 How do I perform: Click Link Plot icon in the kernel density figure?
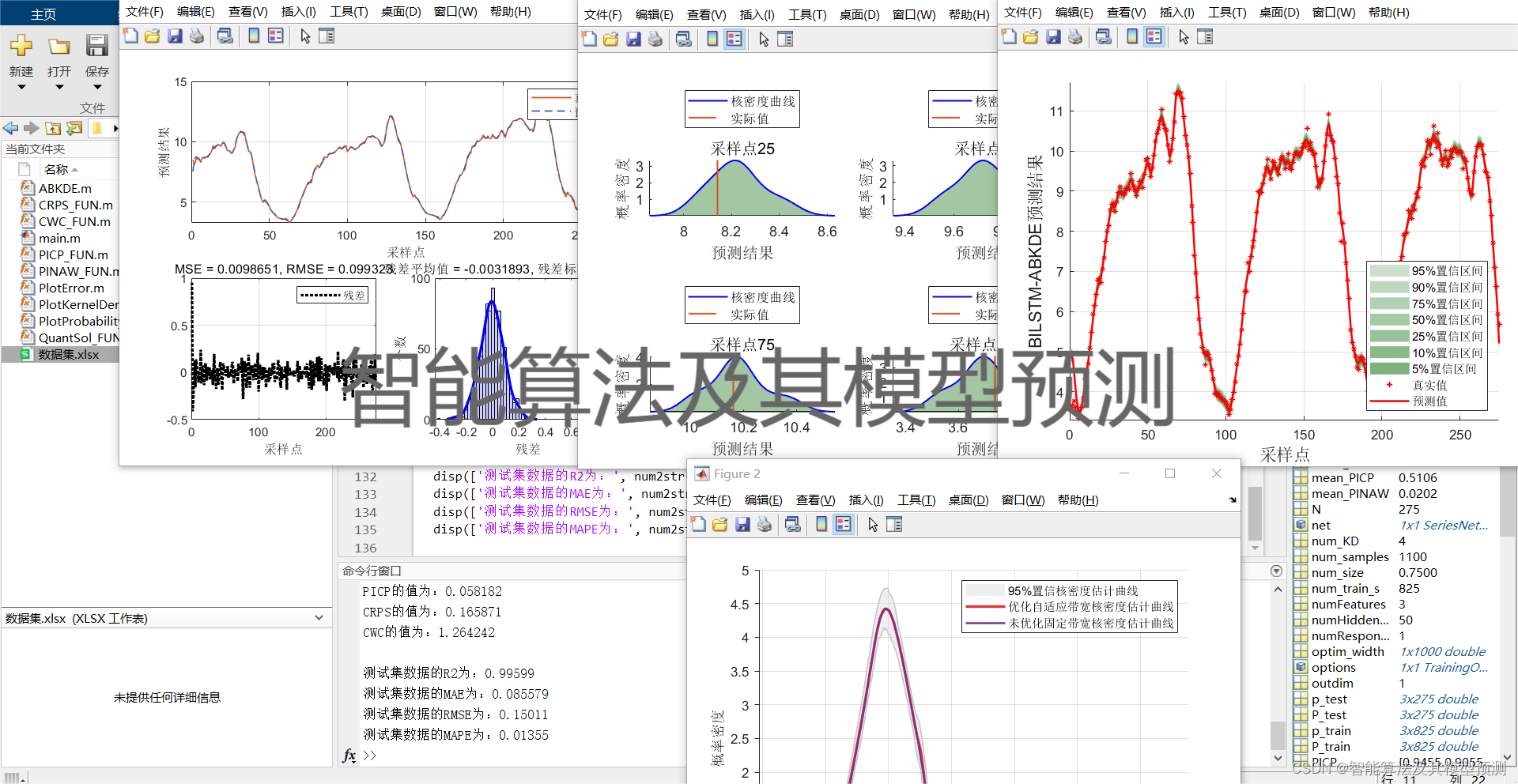tap(684, 39)
